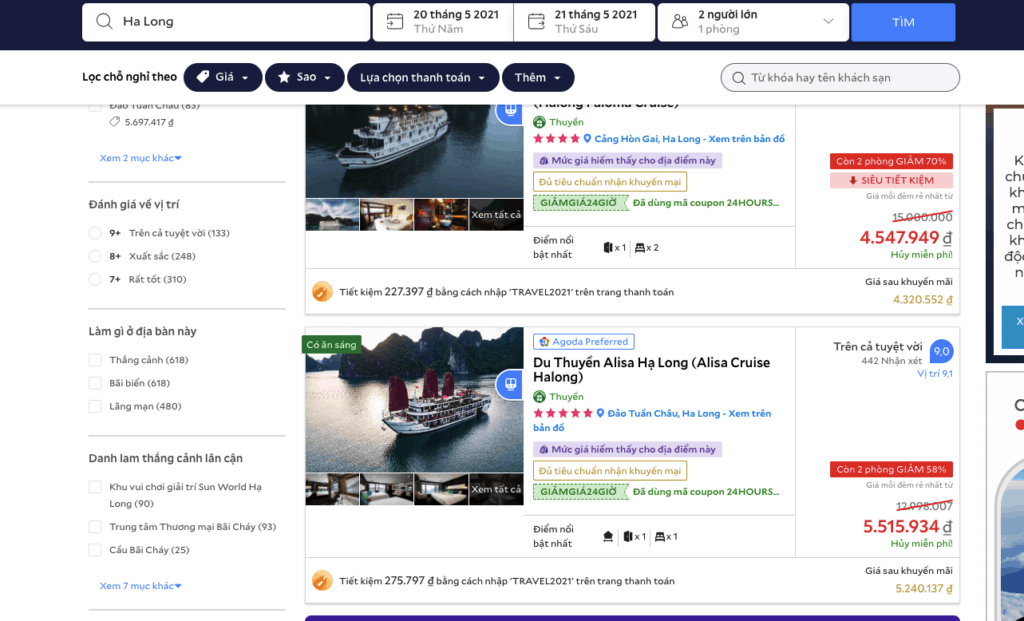Click the Alisa price 5.515.934 ₫
The height and width of the screenshot is (621, 1024).
[907, 526]
